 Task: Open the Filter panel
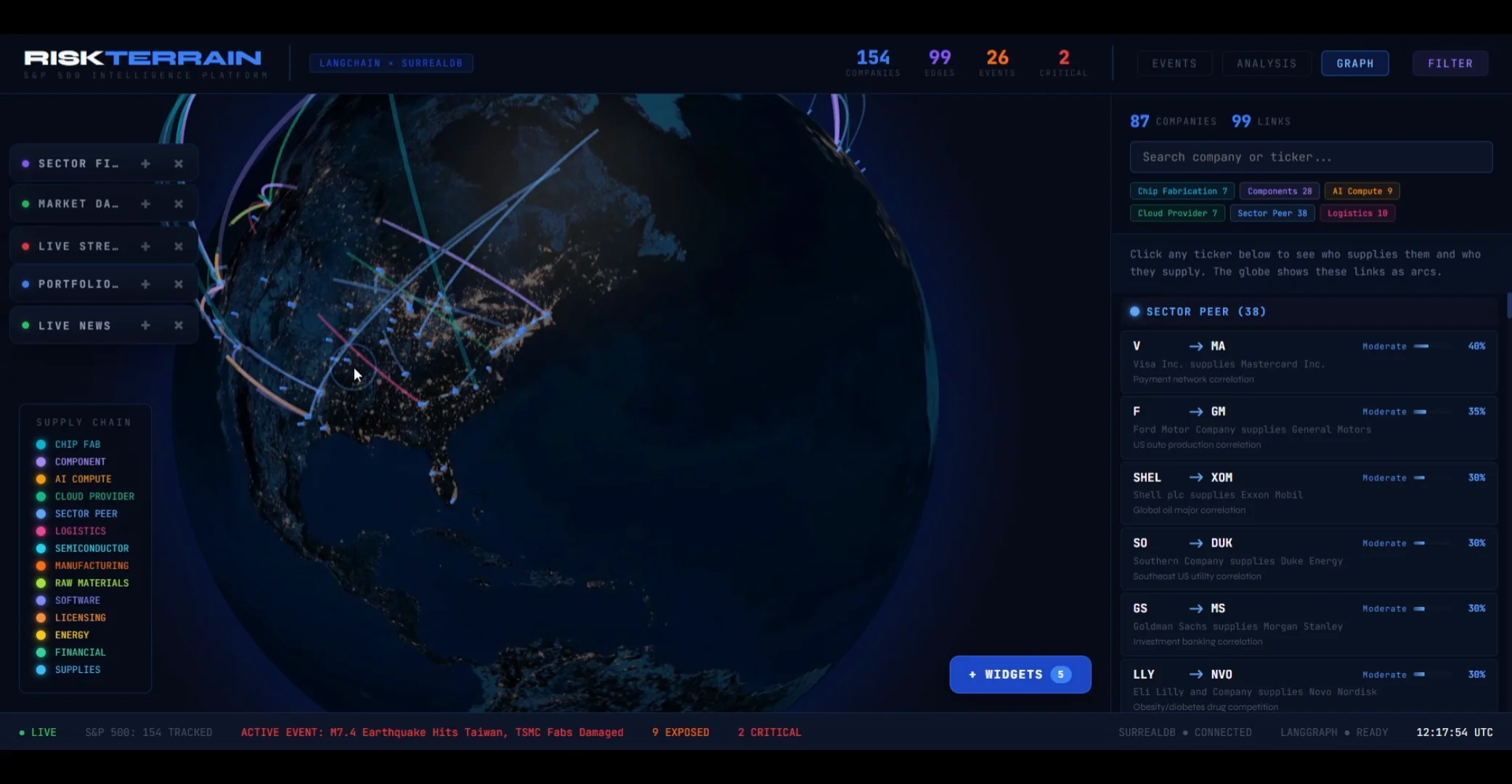click(x=1450, y=63)
